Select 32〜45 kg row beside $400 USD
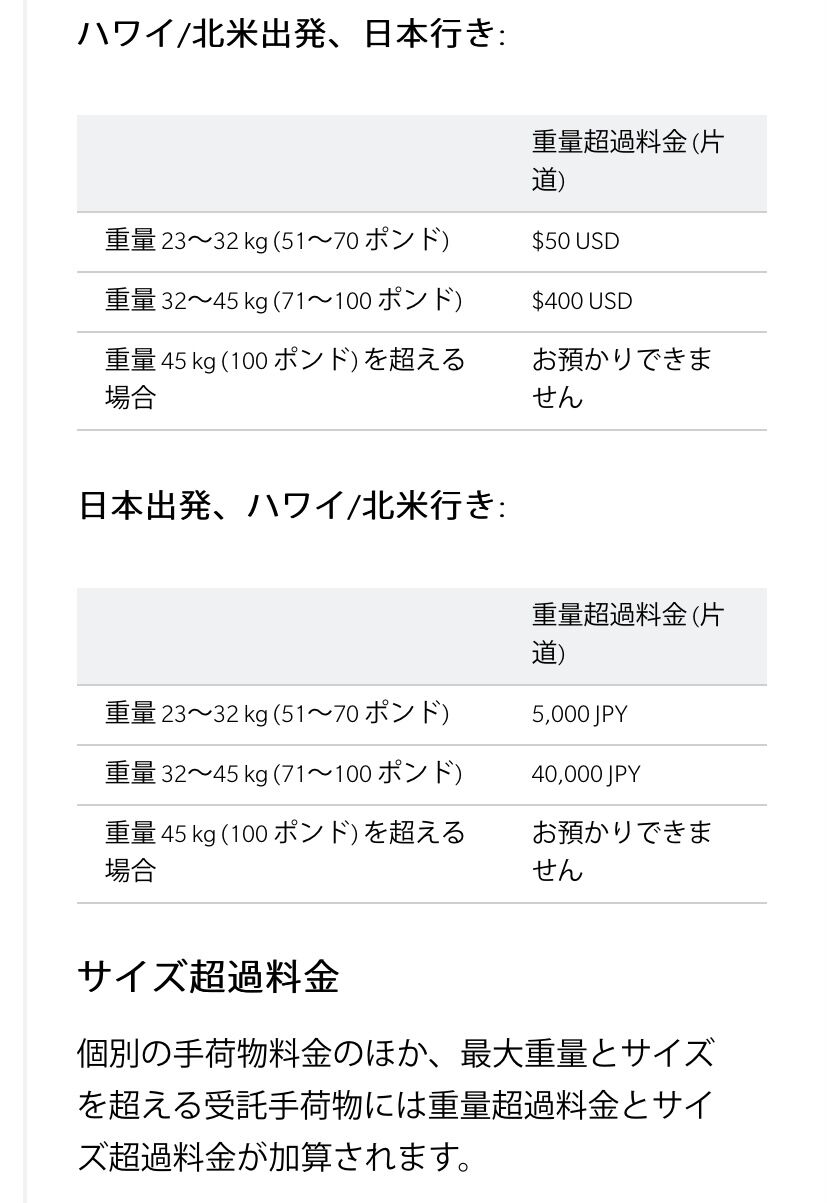Viewport: 827px width, 1203px height. pos(283,301)
